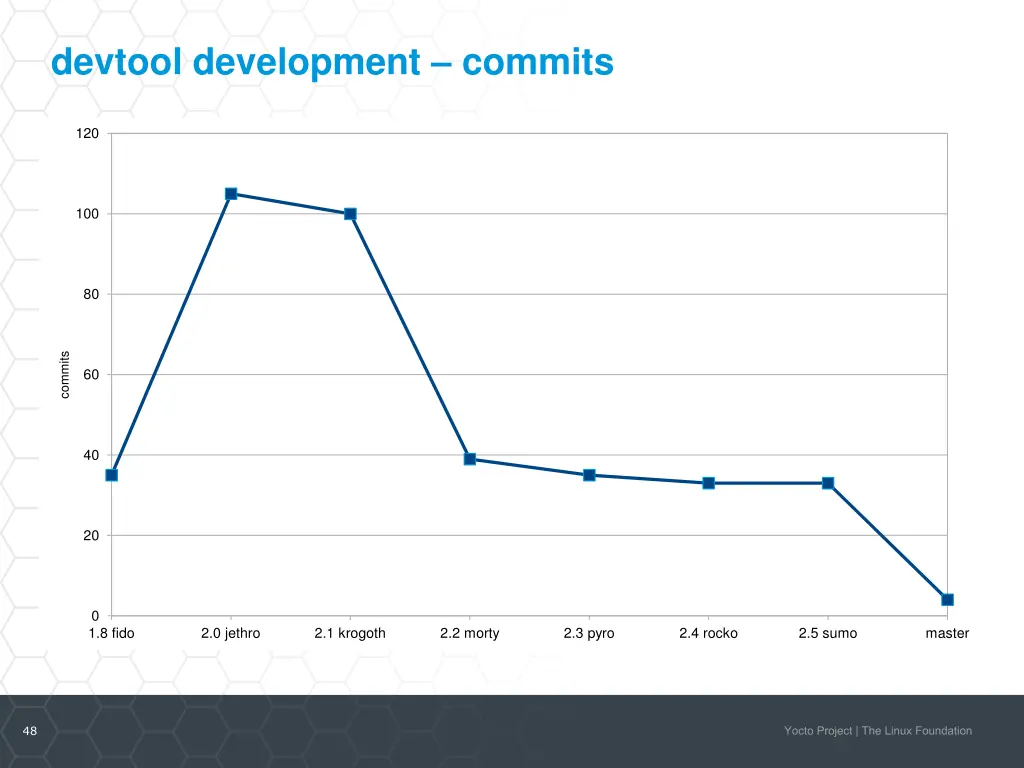Click 'Yocto Project | The Linux Foundation' footer text
This screenshot has width=1024, height=768.
(x=877, y=731)
